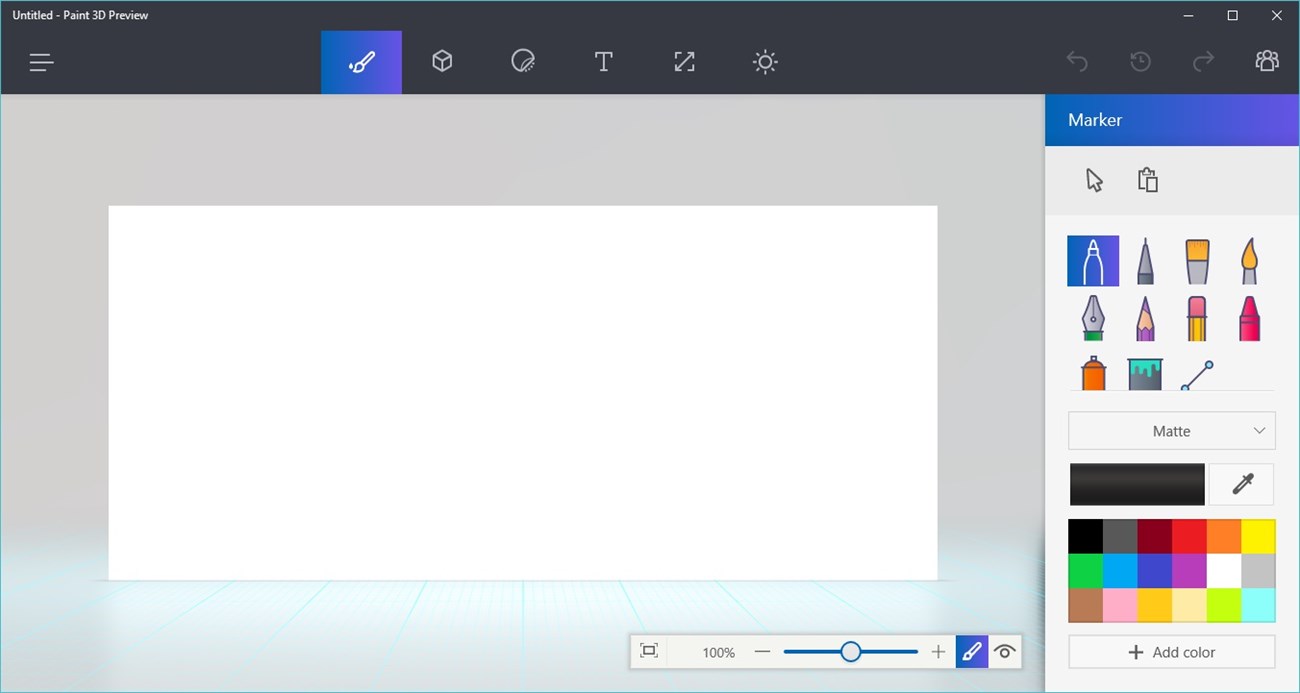Select the 3D shapes tool
This screenshot has width=1300, height=693.
coord(442,61)
